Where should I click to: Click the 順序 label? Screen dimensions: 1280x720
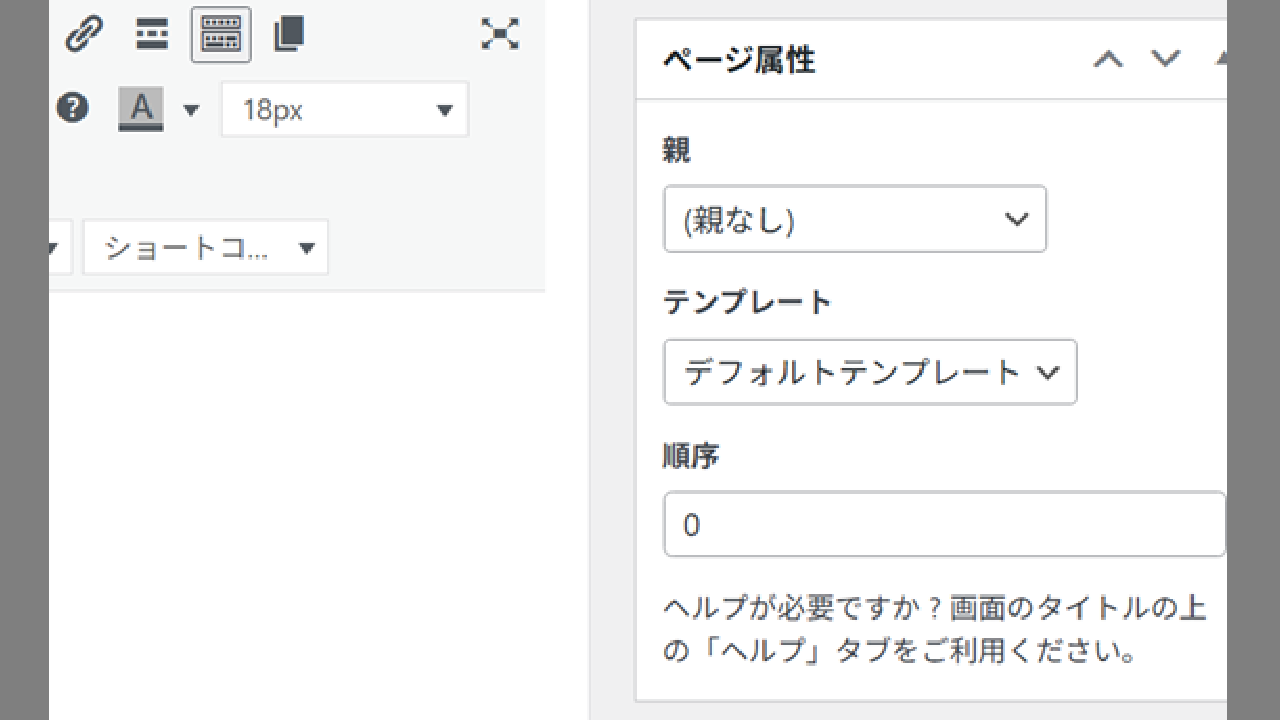[x=691, y=456]
